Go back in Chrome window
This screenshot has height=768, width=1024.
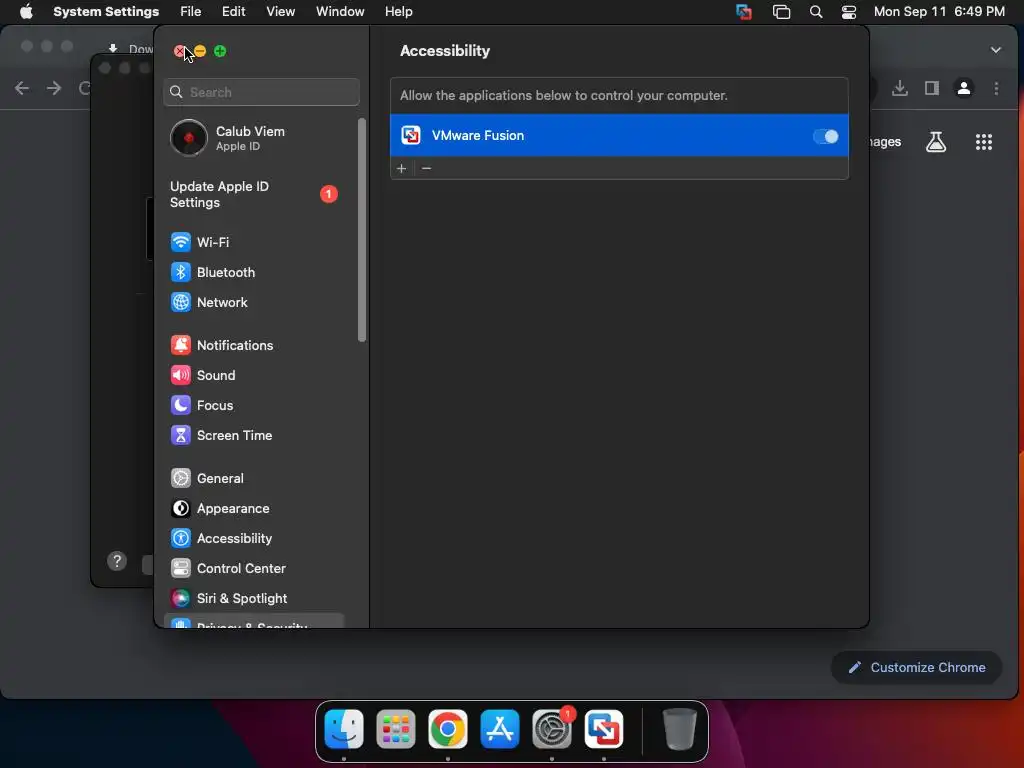pos(22,88)
